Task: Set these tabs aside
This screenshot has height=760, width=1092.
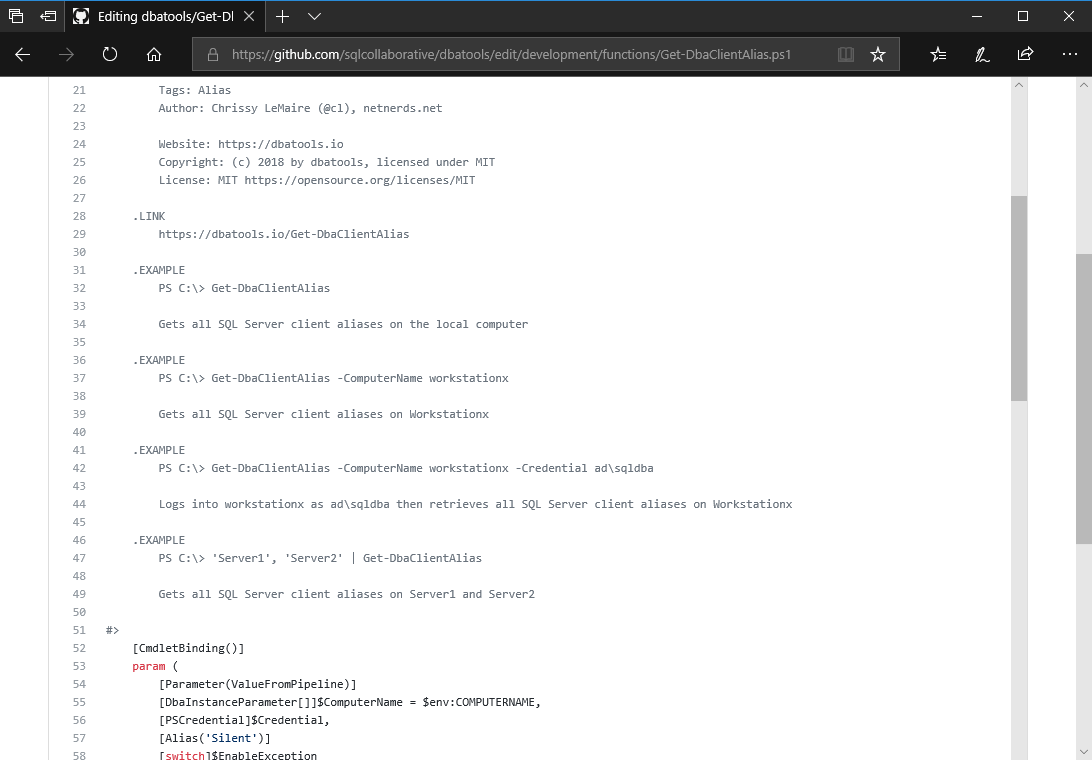Action: 48,16
